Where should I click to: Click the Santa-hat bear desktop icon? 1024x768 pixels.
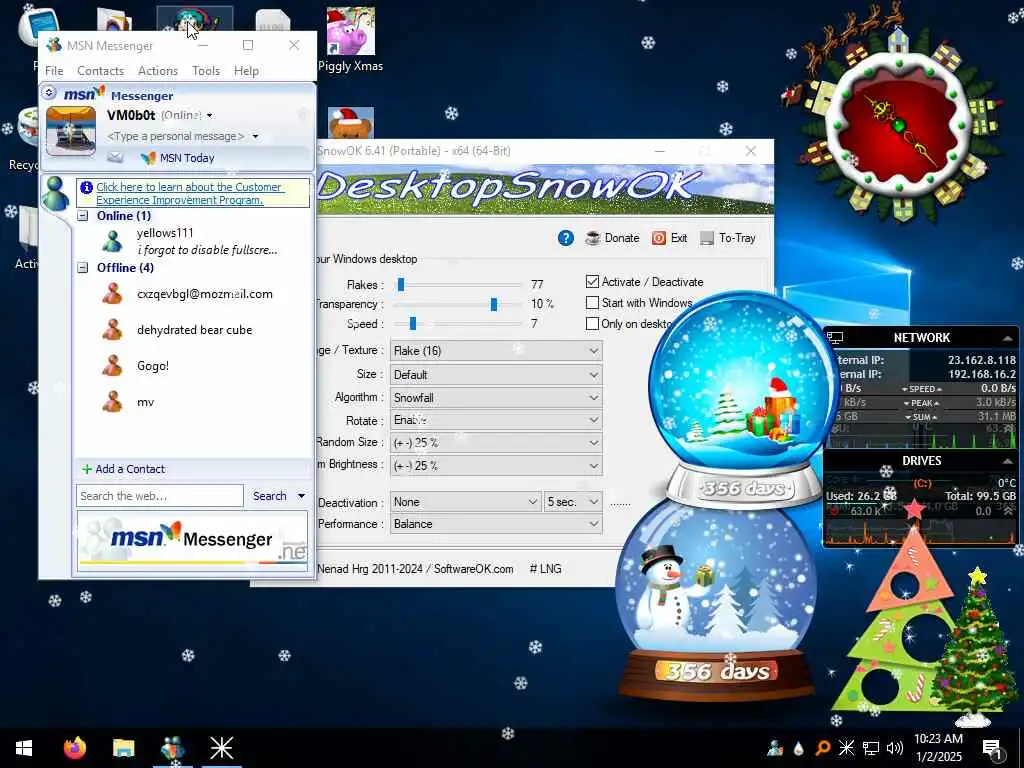pos(351,123)
